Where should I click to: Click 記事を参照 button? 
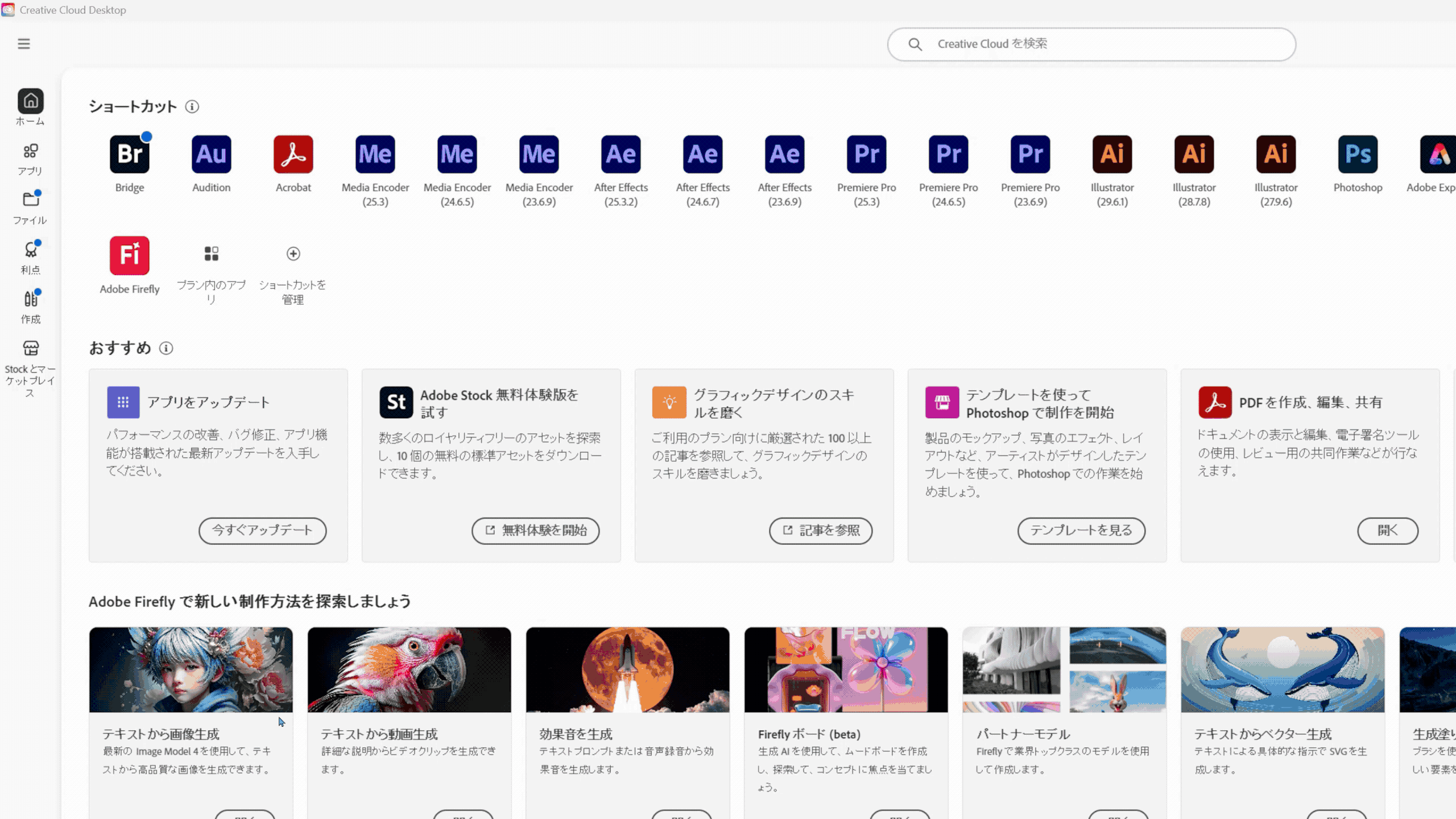pos(821,531)
